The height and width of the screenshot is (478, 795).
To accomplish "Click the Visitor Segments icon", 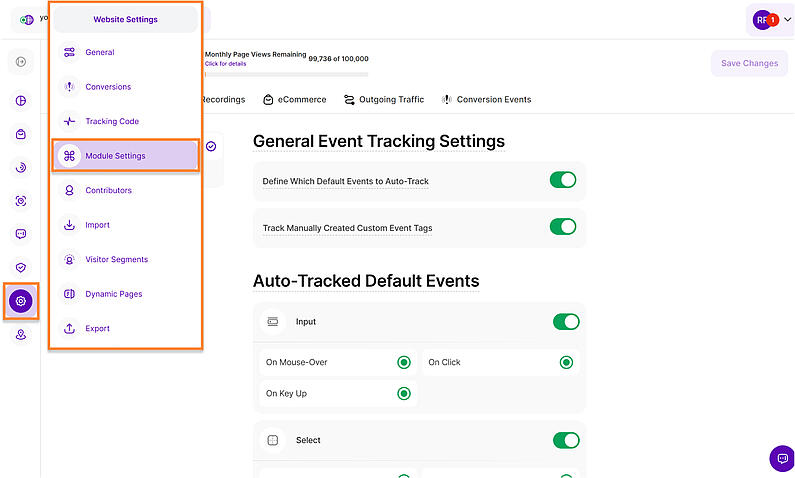I will (69, 259).
